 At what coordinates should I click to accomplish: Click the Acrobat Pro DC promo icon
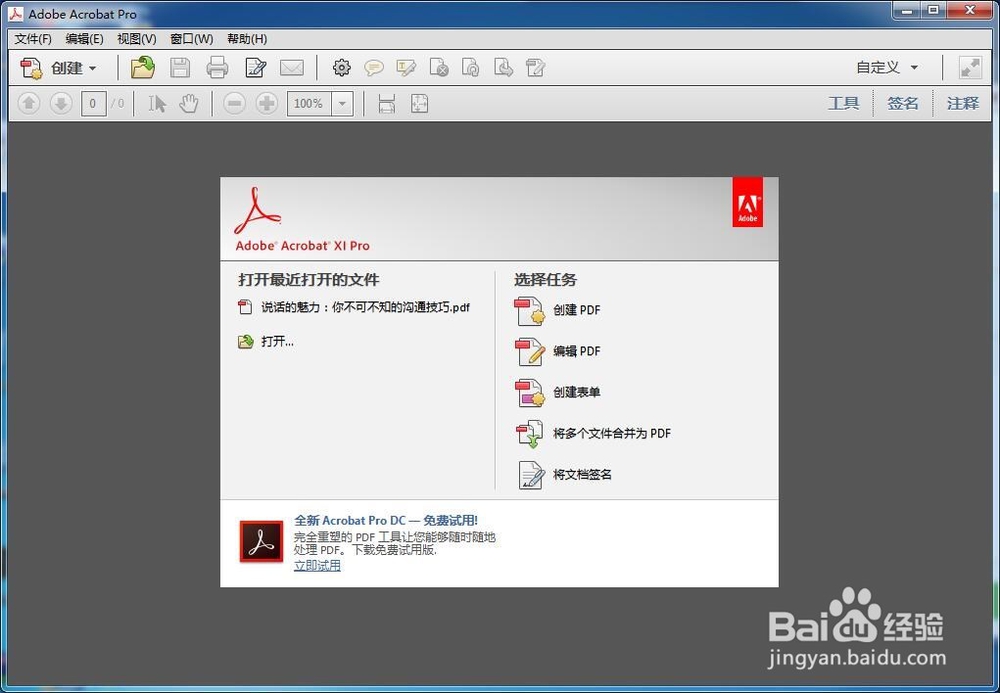261,541
